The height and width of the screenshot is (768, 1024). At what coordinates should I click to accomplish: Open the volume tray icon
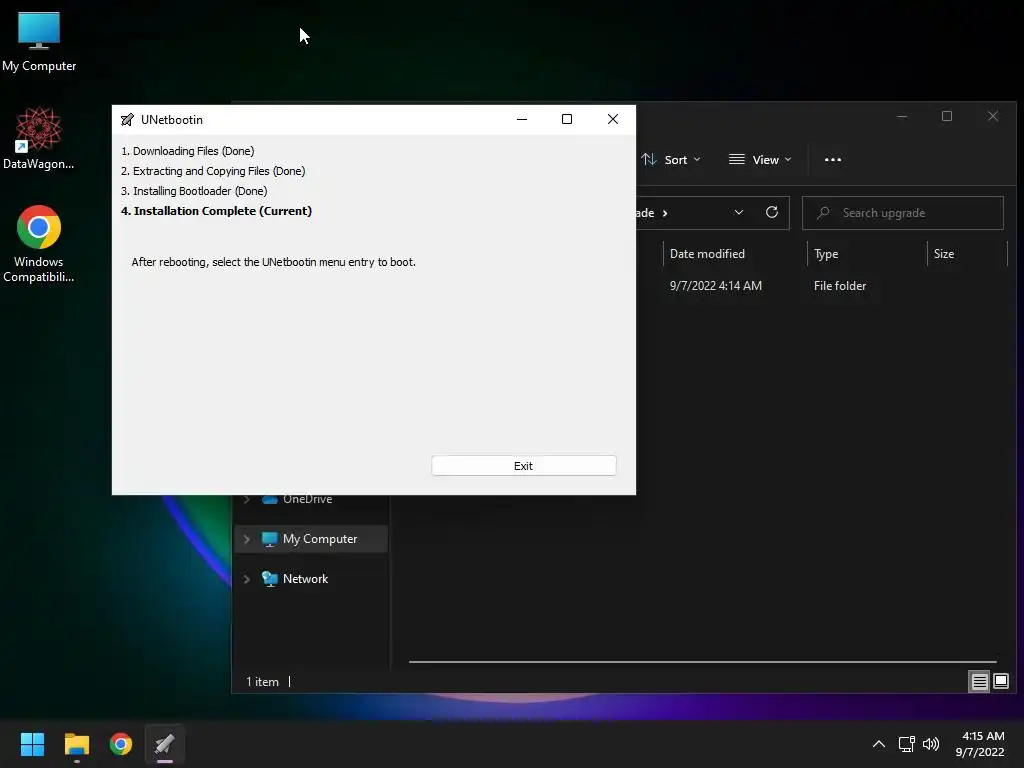click(x=931, y=744)
